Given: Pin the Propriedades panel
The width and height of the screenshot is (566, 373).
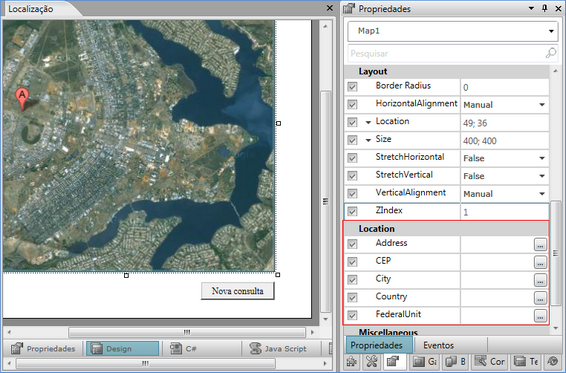Looking at the screenshot, I should click(x=545, y=8).
